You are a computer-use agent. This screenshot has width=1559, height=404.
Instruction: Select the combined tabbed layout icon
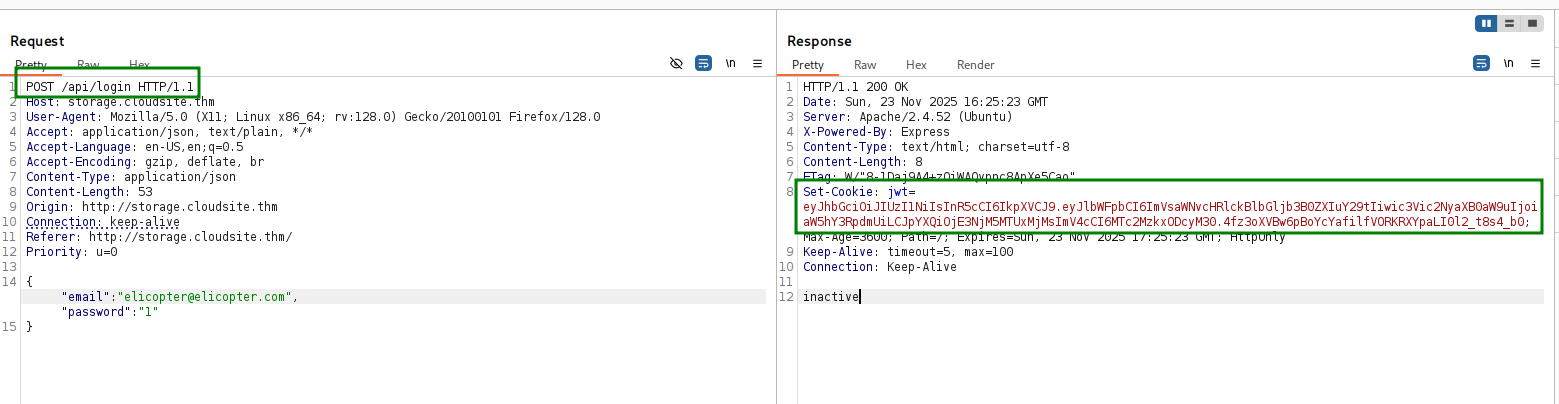point(1532,23)
